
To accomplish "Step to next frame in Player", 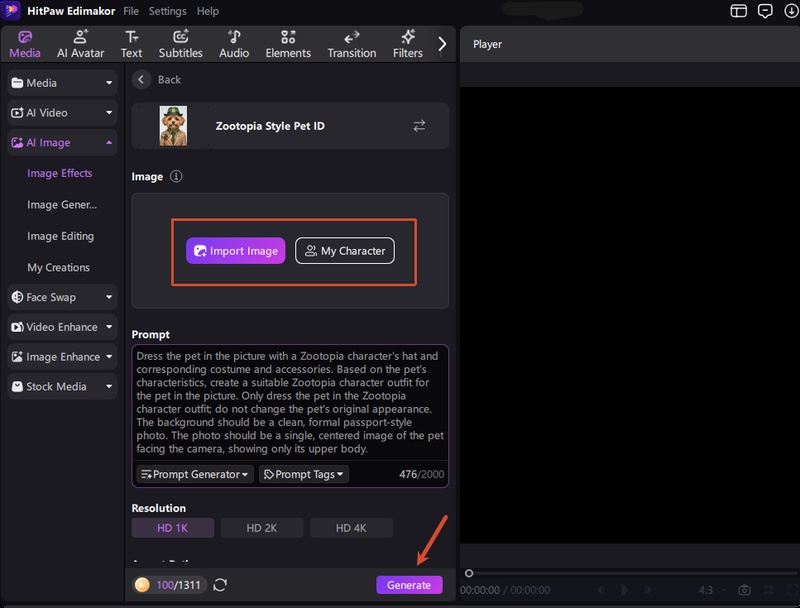I will tap(648, 590).
